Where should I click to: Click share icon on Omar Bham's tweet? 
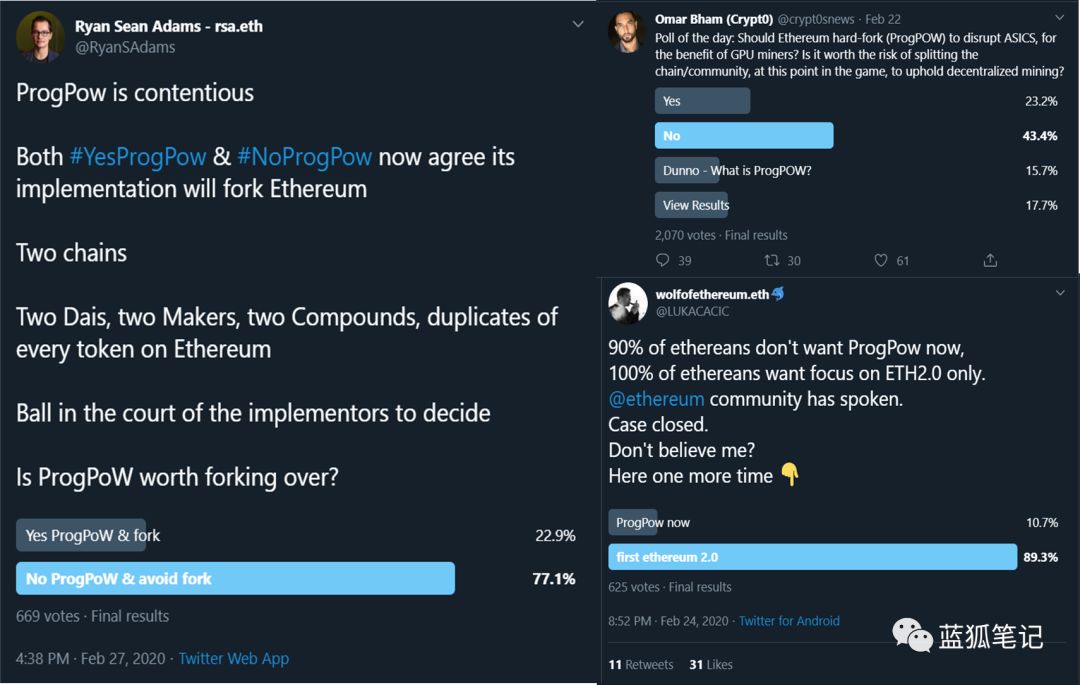coord(990,260)
